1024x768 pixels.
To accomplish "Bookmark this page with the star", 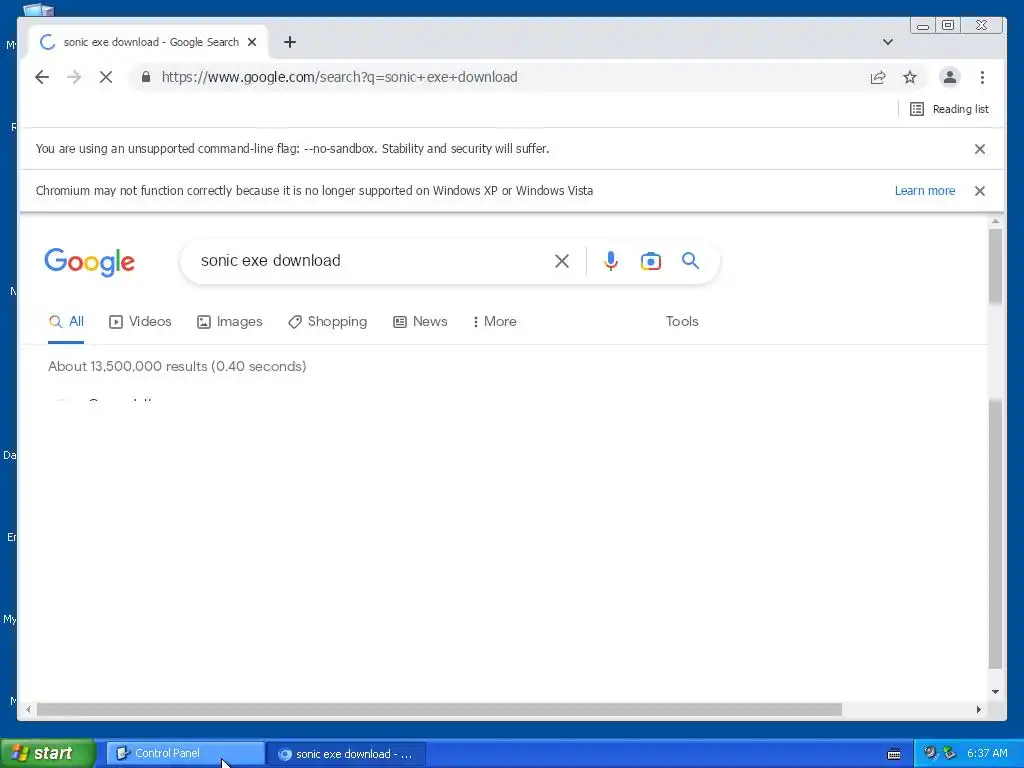I will (910, 77).
